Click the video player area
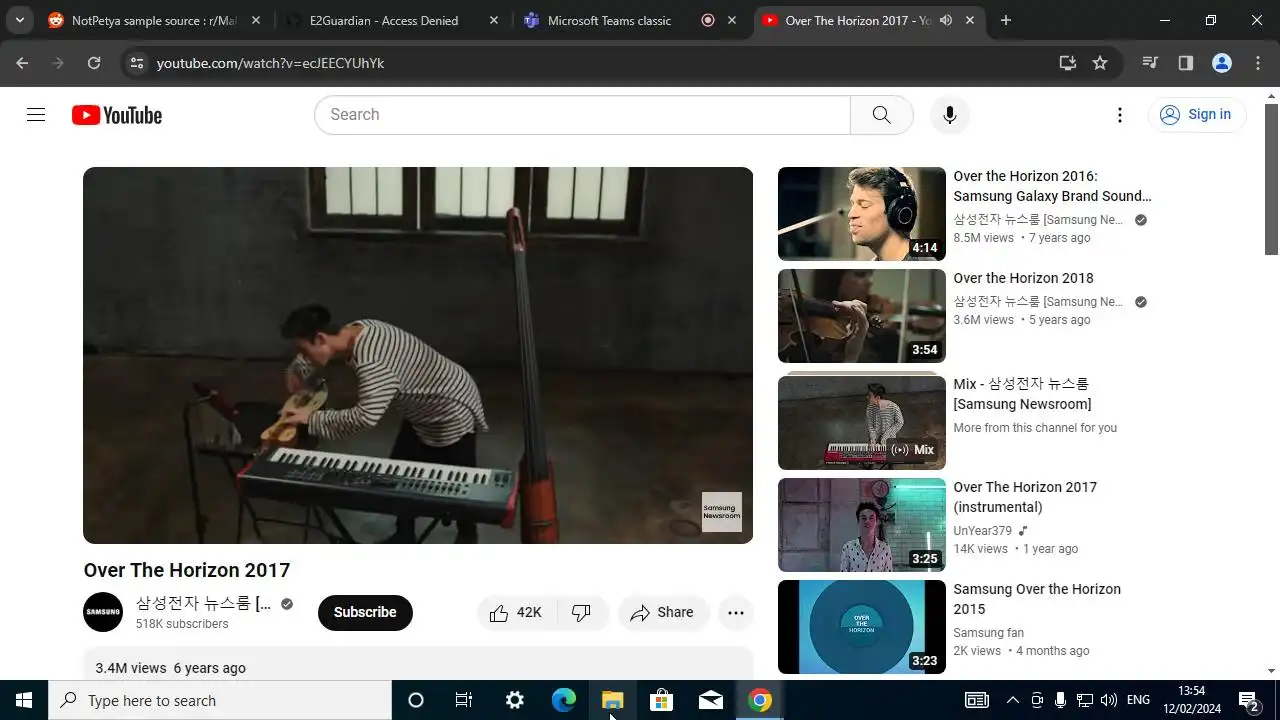 [418, 355]
